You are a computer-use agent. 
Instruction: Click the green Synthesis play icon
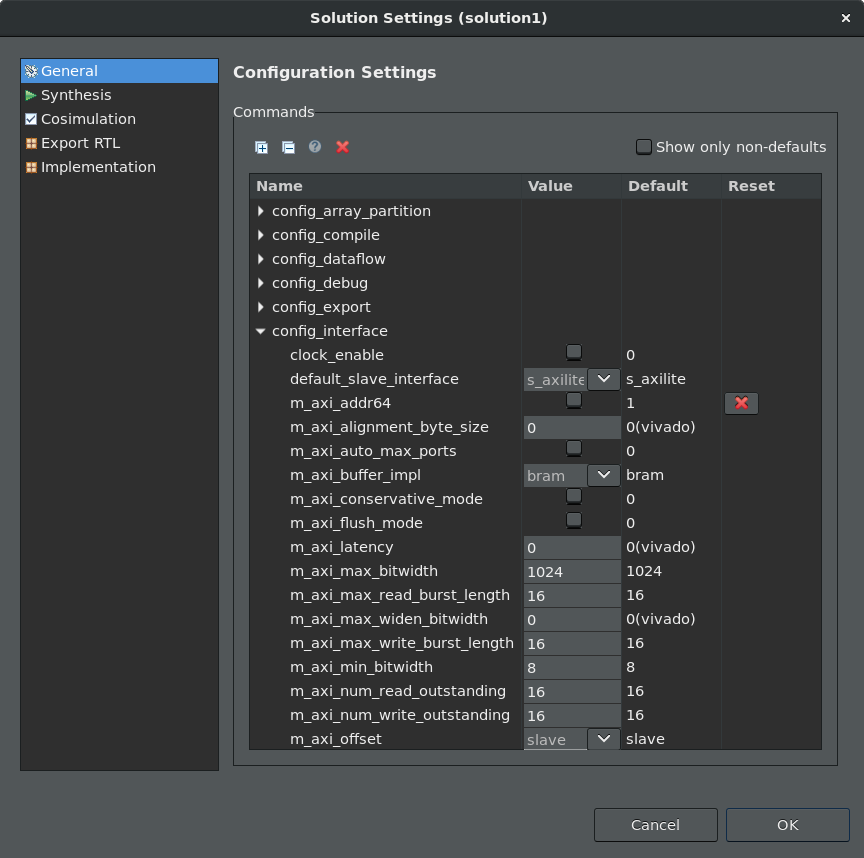[x=31, y=95]
